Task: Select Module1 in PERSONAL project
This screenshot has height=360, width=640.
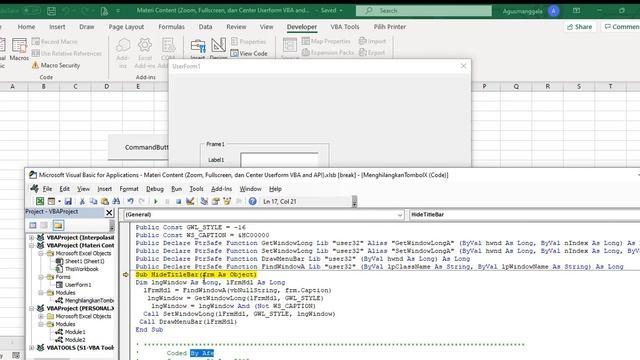Action: [x=71, y=332]
